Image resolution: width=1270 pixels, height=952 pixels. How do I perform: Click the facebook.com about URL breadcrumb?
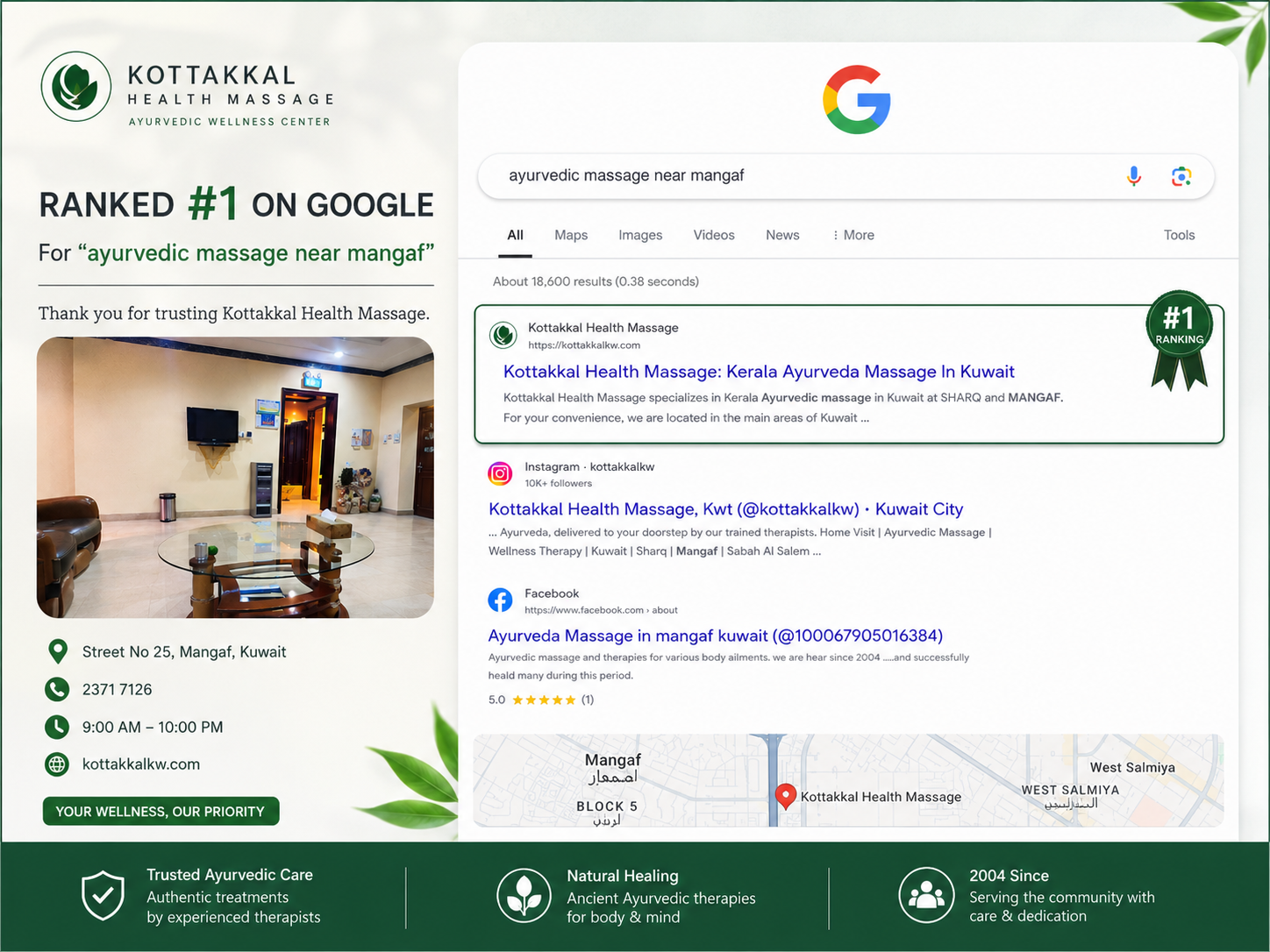(601, 610)
